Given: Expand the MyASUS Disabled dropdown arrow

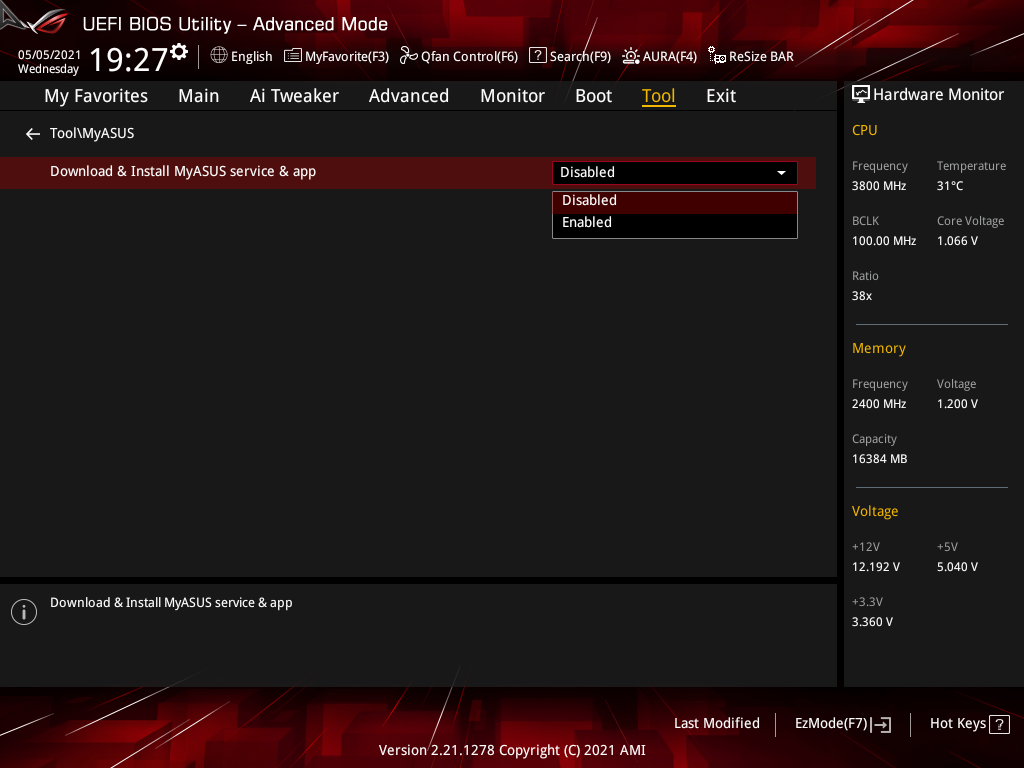Looking at the screenshot, I should [x=781, y=173].
